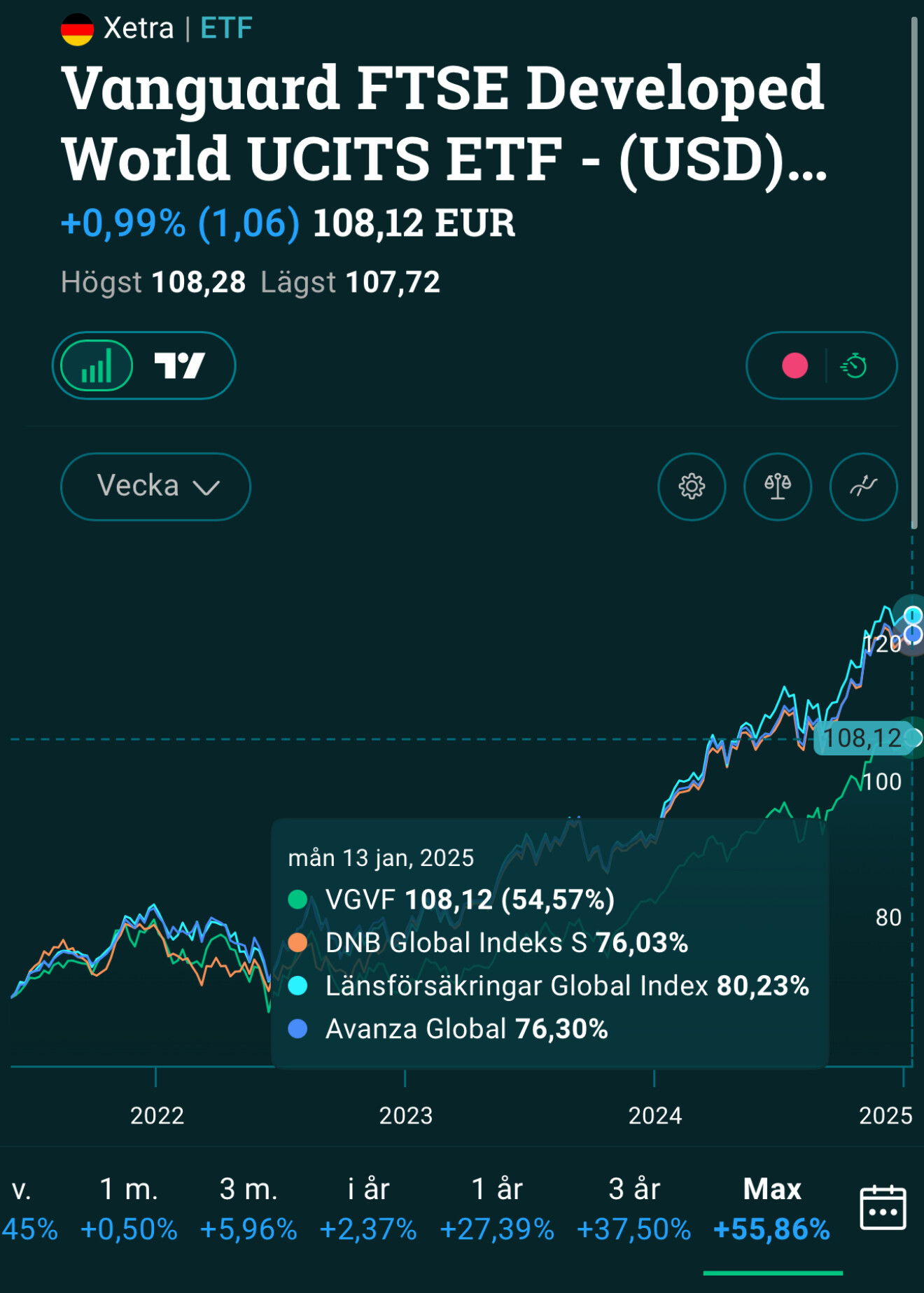Select the green bar chart mode
This screenshot has width=924, height=1293.
point(97,365)
